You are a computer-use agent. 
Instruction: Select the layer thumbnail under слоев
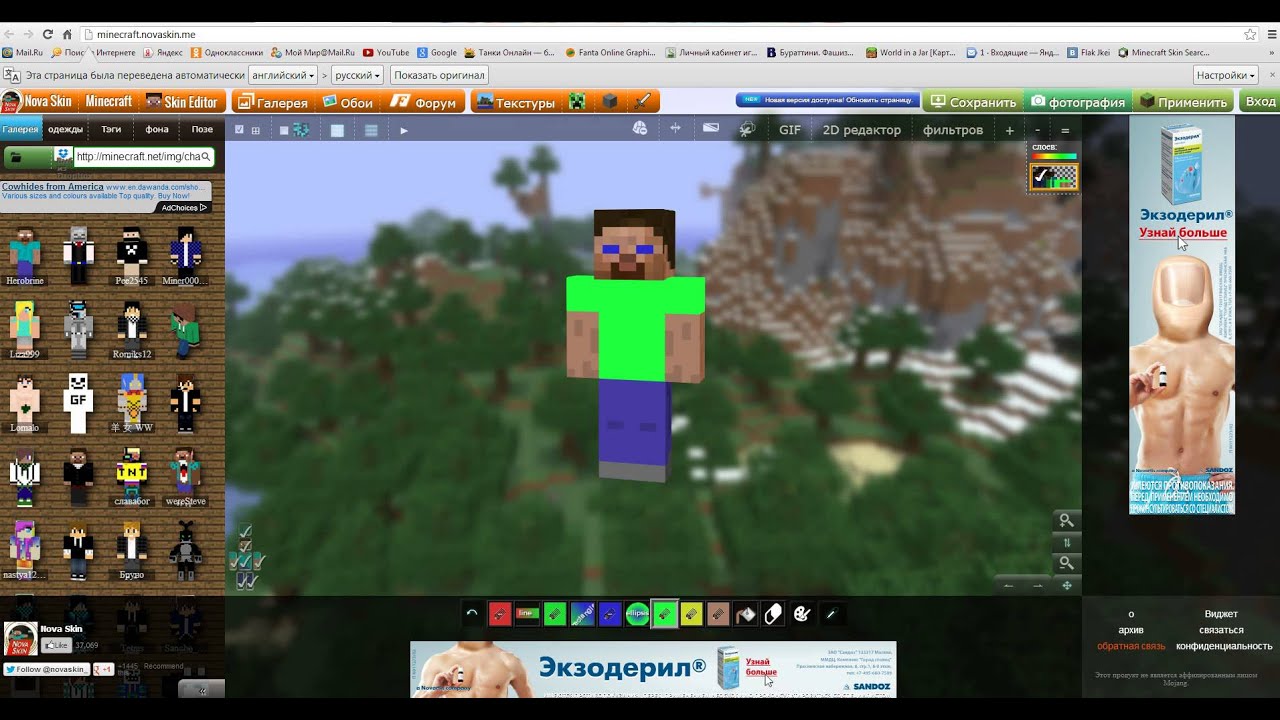1054,177
